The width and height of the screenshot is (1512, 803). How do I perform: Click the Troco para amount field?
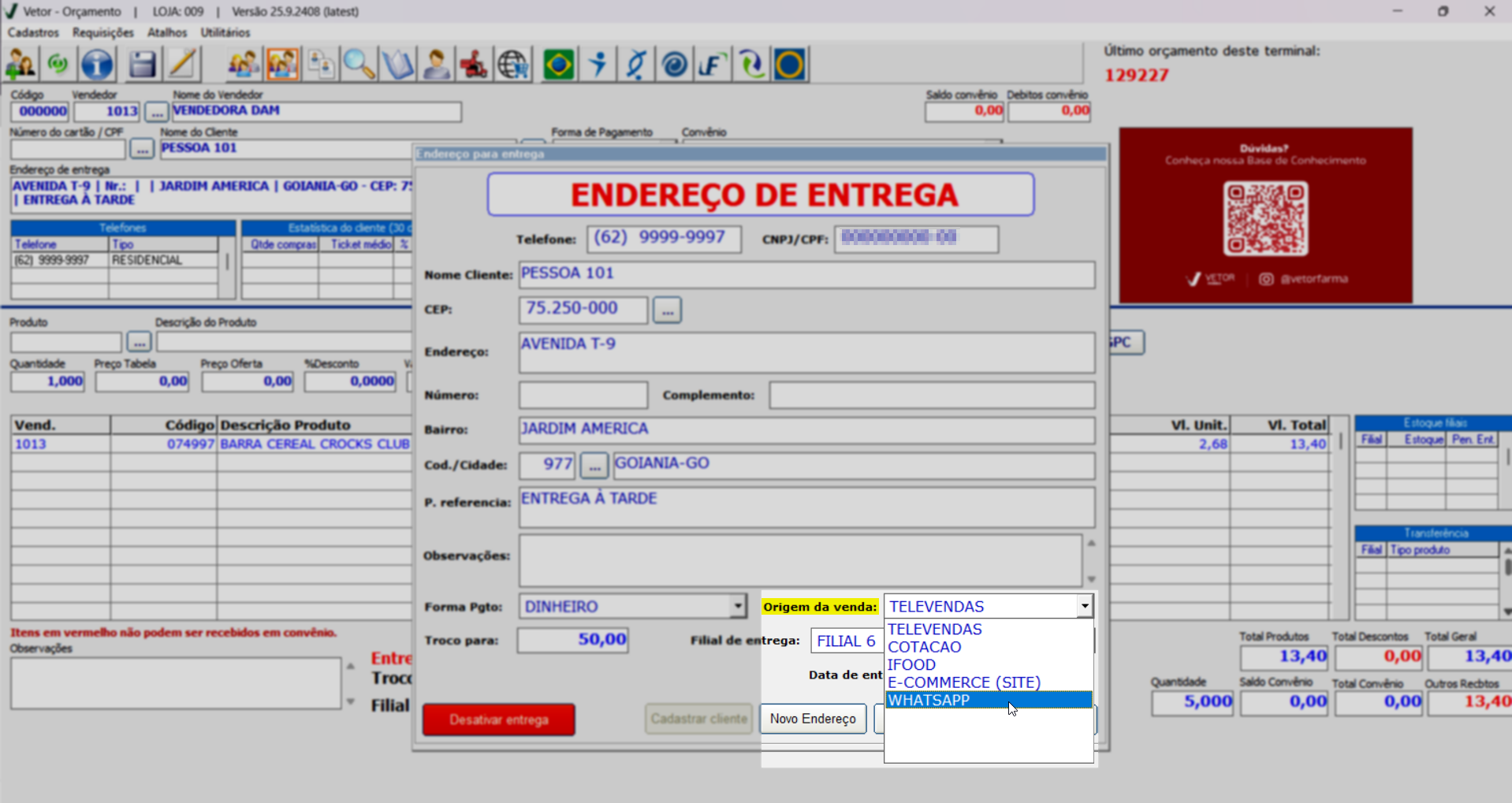573,640
